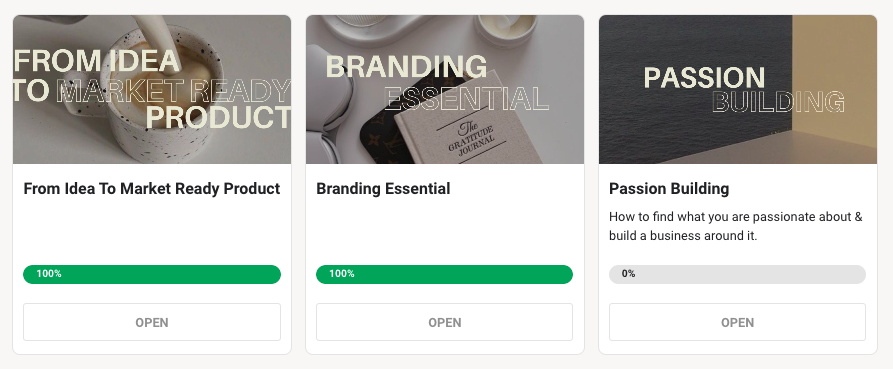
Task: Click OPEN button under Branding Essential
Action: 444,322
